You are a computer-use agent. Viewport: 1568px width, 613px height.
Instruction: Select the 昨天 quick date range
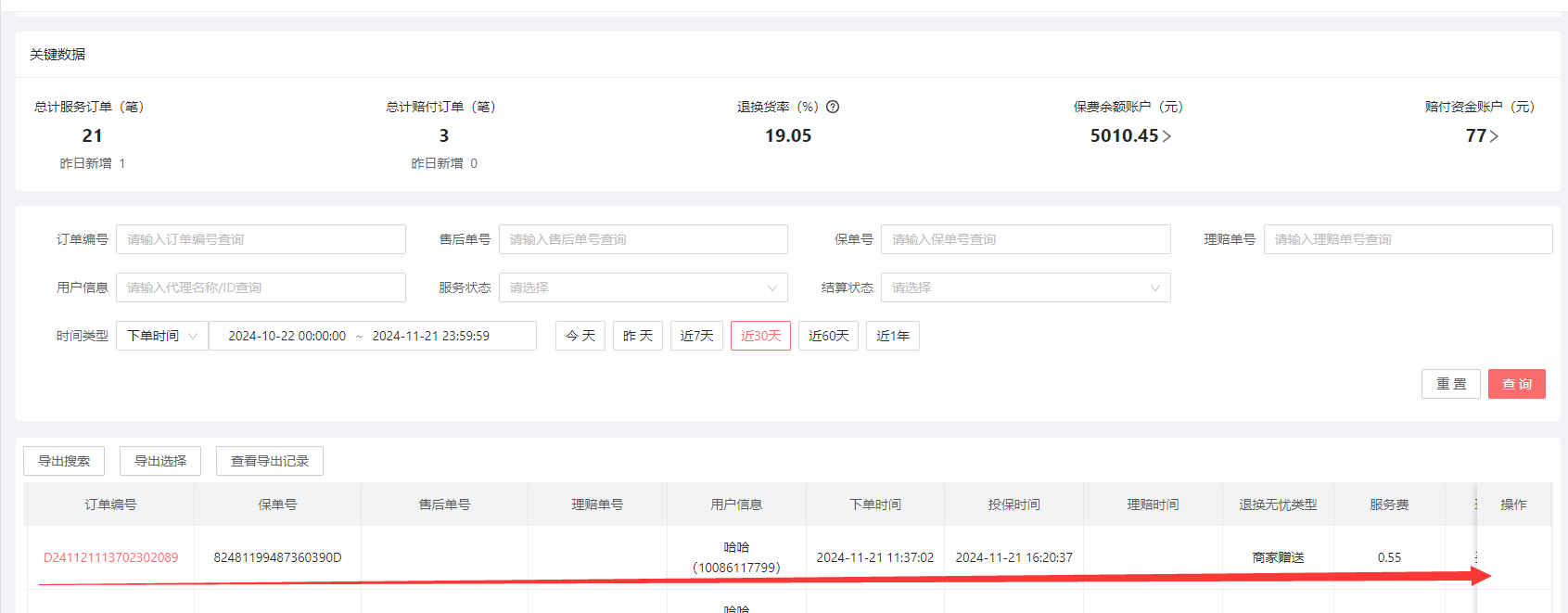tap(638, 336)
